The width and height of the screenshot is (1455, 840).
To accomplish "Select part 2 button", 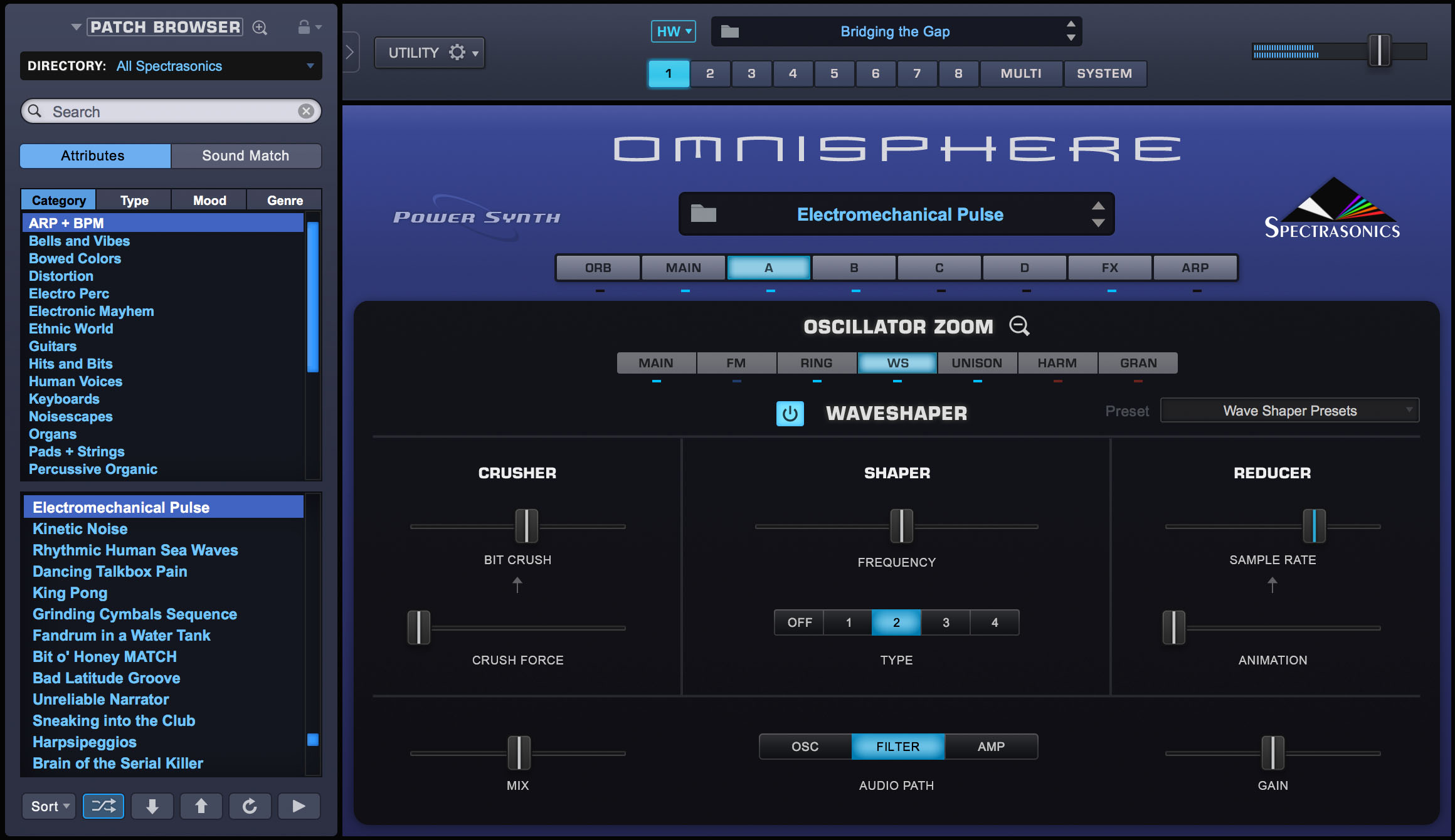I will tap(710, 73).
